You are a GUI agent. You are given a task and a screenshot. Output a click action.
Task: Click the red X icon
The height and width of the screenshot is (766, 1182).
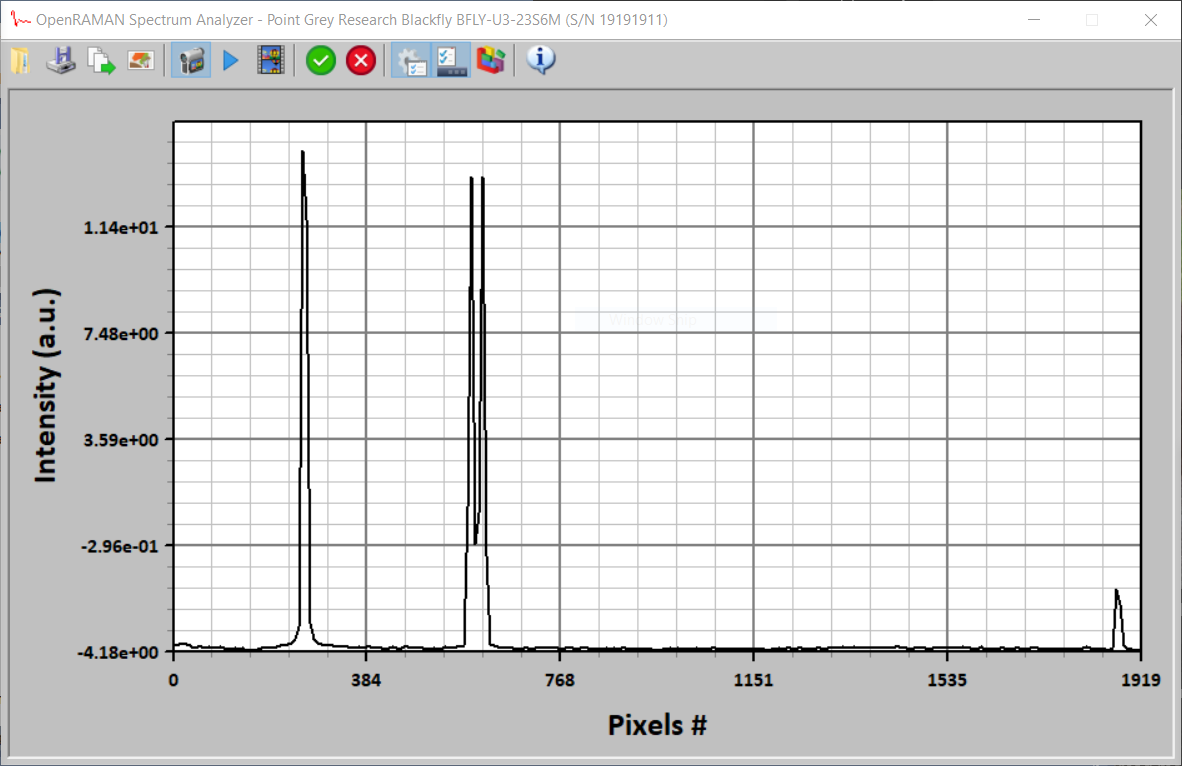click(361, 61)
